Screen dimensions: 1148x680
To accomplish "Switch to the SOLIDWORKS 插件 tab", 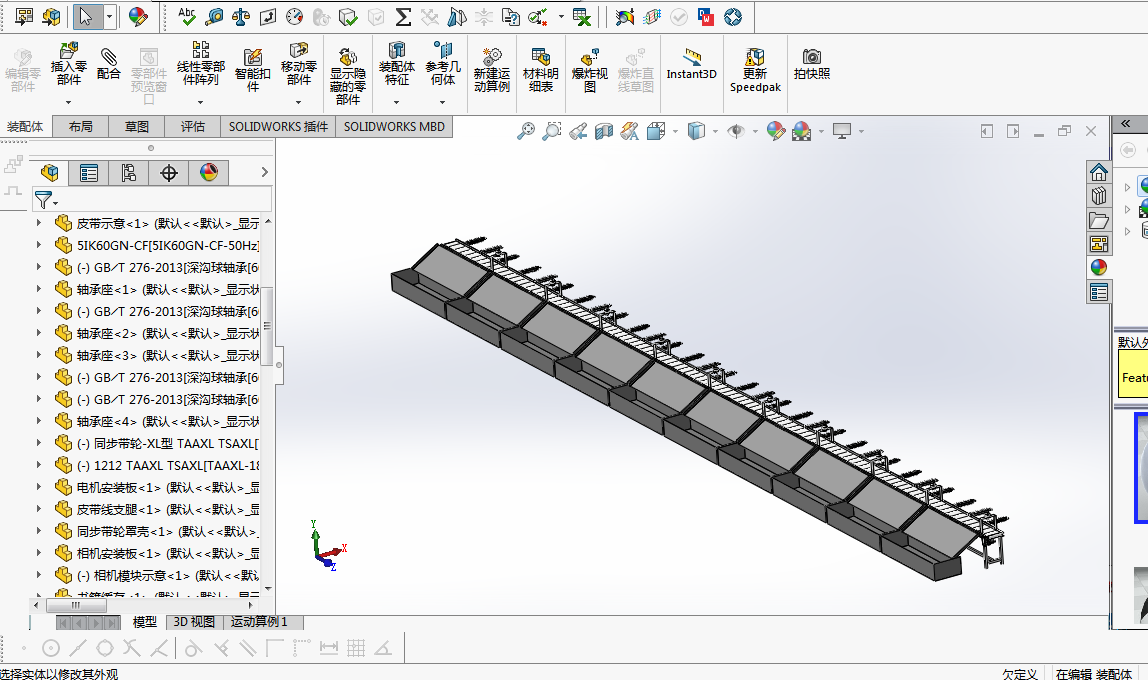I will pos(278,127).
